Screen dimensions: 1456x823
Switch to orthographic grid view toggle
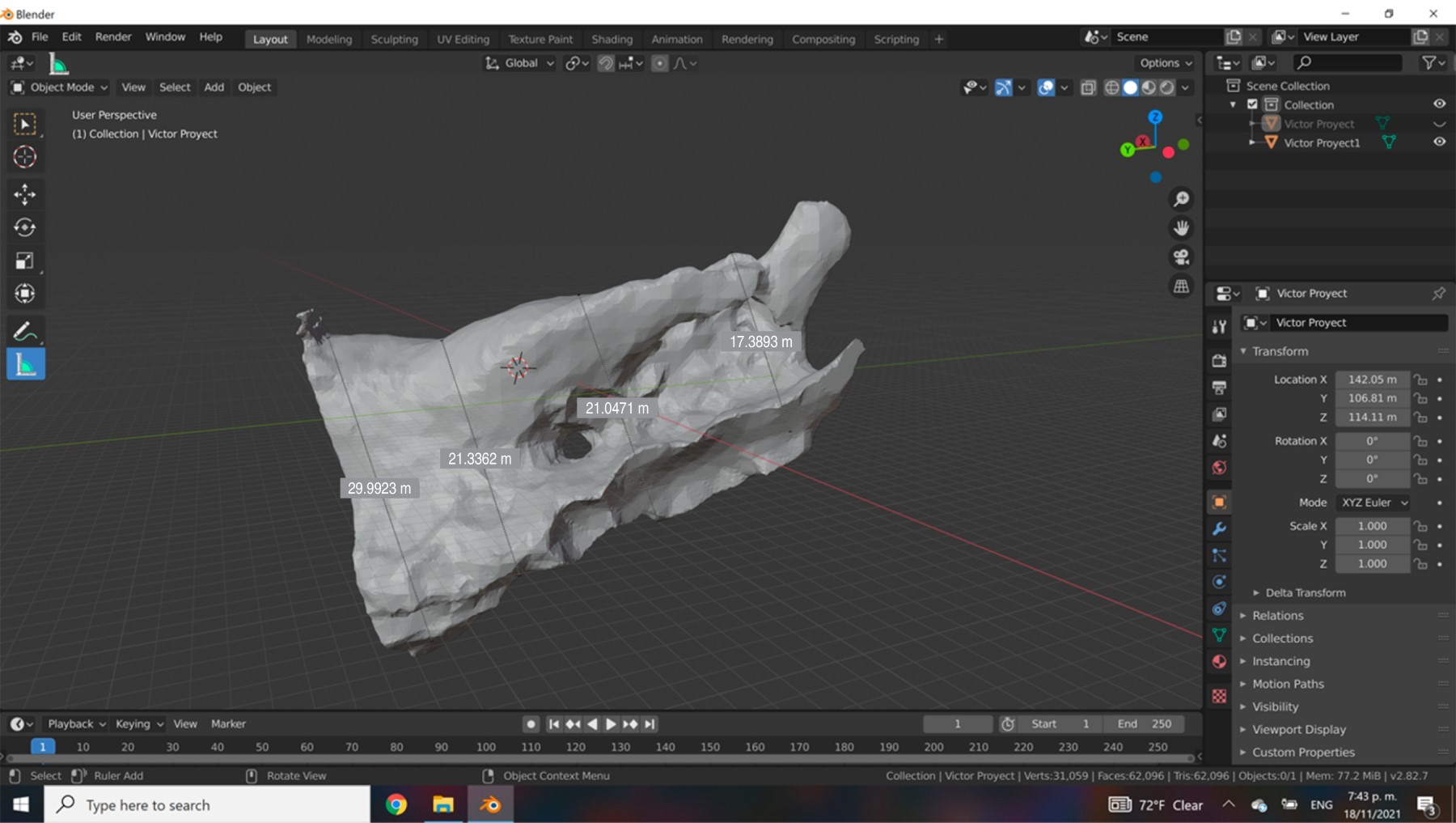pyautogui.click(x=1181, y=286)
